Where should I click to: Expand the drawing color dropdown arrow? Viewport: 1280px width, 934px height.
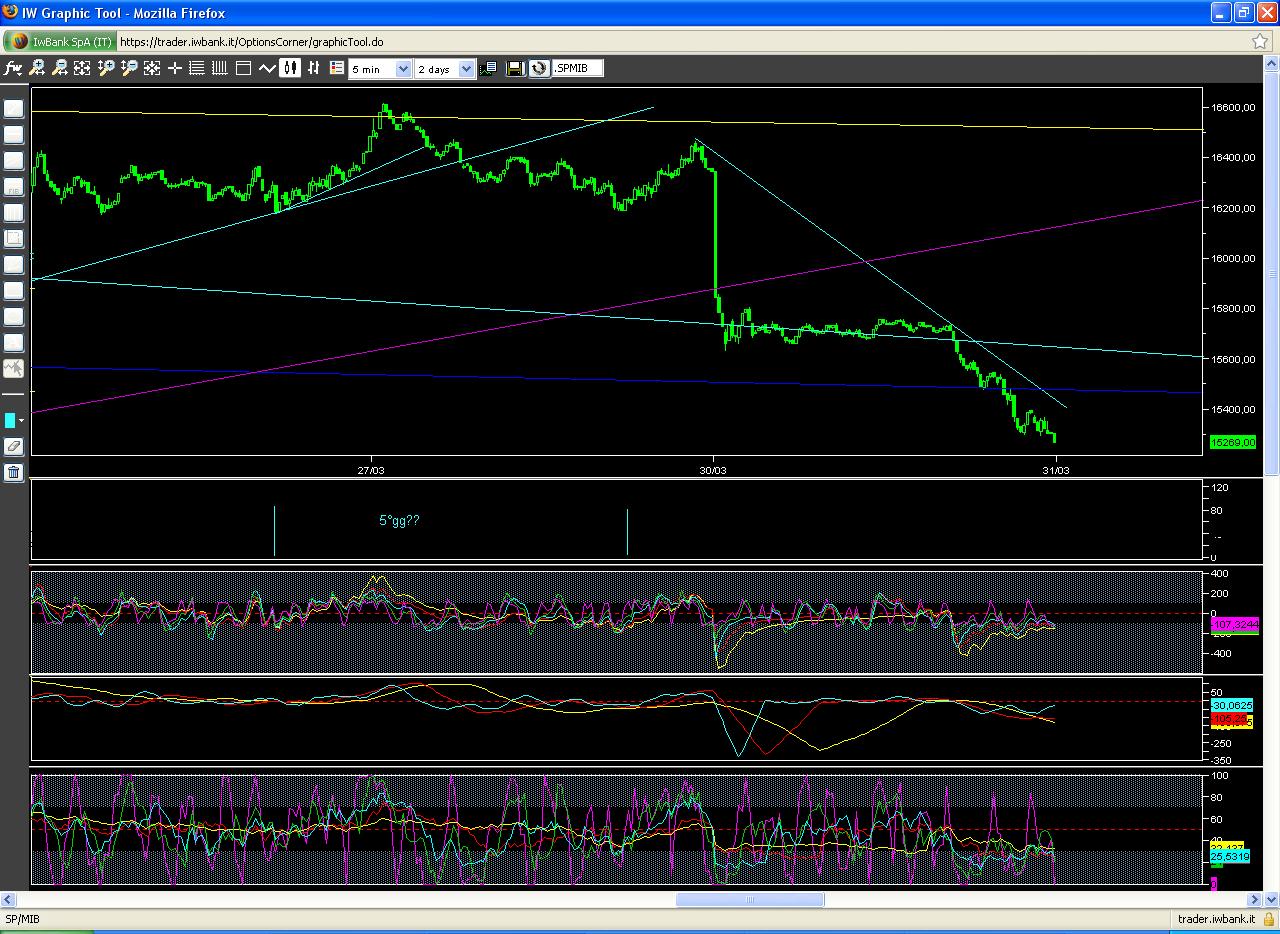pos(21,421)
